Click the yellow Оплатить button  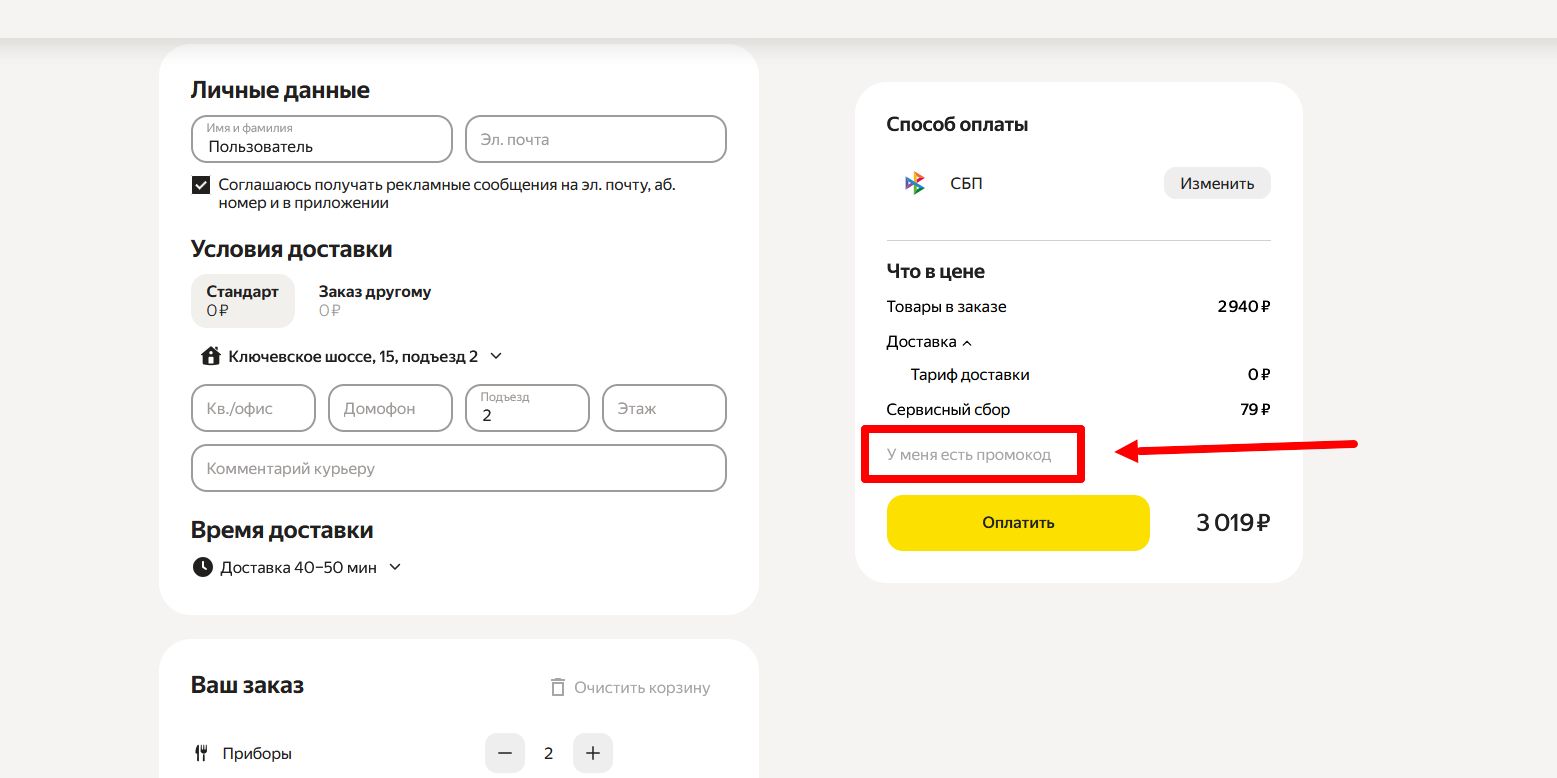(1018, 522)
